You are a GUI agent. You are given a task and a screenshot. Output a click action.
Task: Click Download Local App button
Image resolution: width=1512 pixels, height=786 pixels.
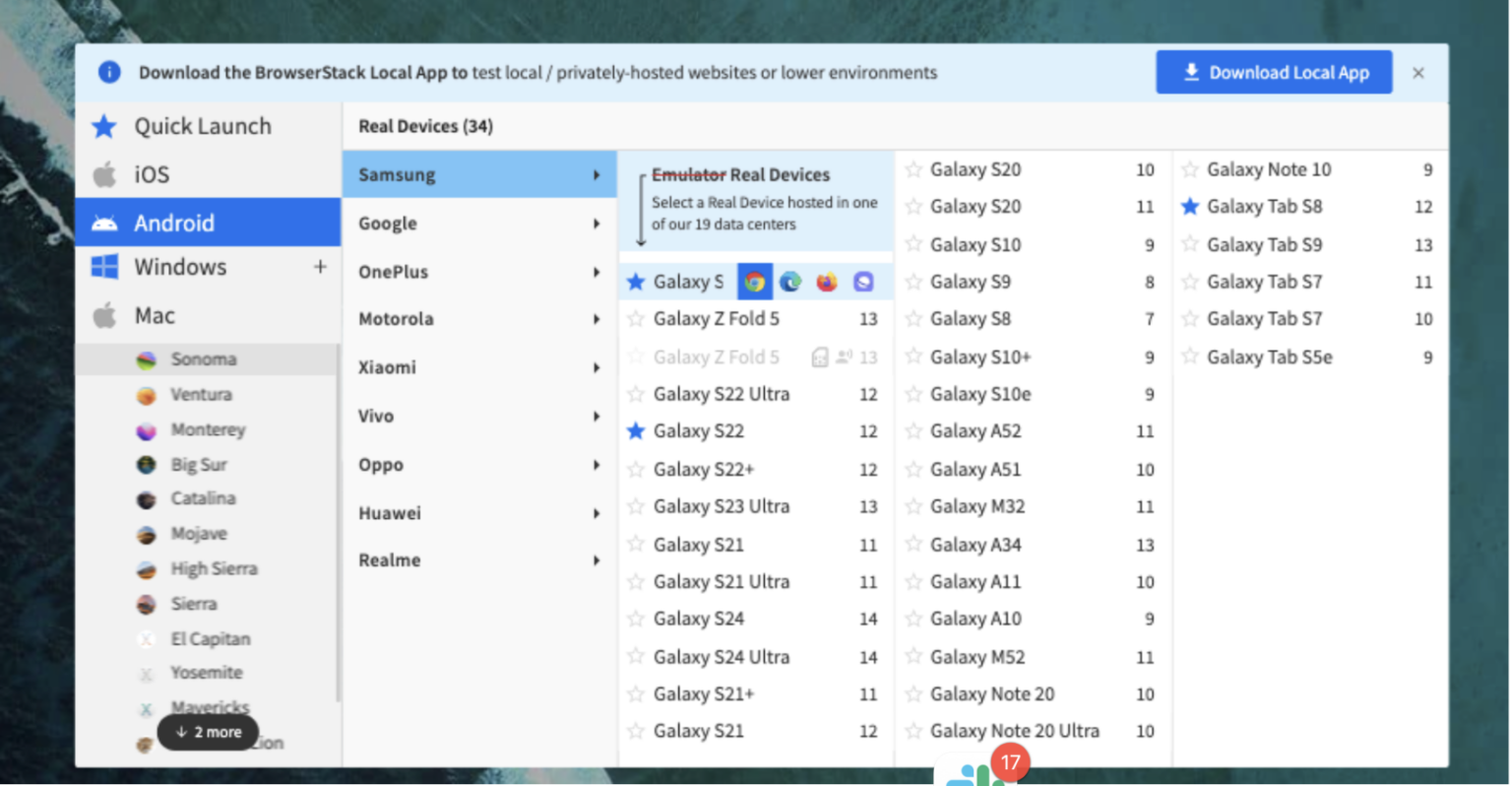click(1274, 72)
